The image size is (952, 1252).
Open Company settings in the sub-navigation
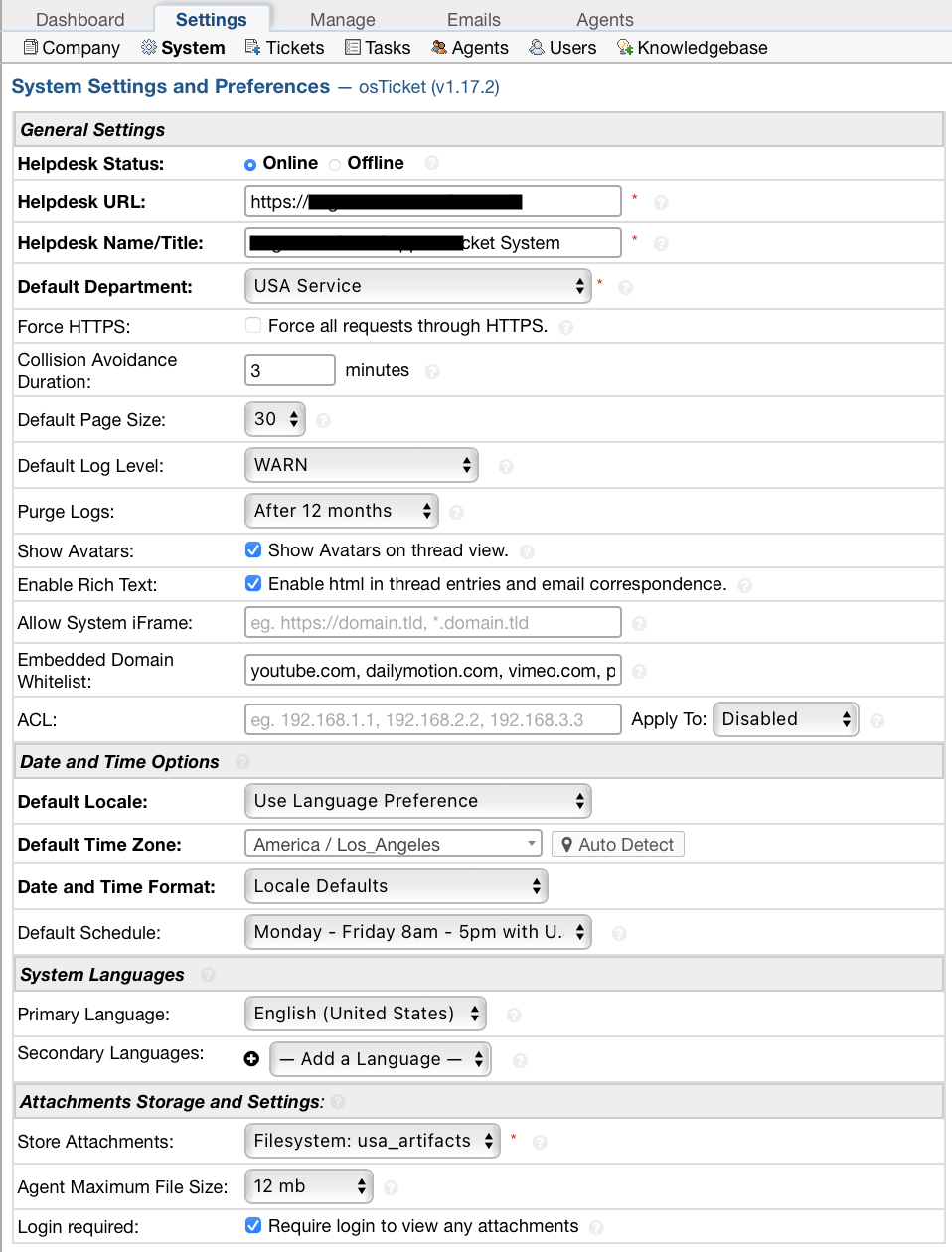(x=72, y=48)
